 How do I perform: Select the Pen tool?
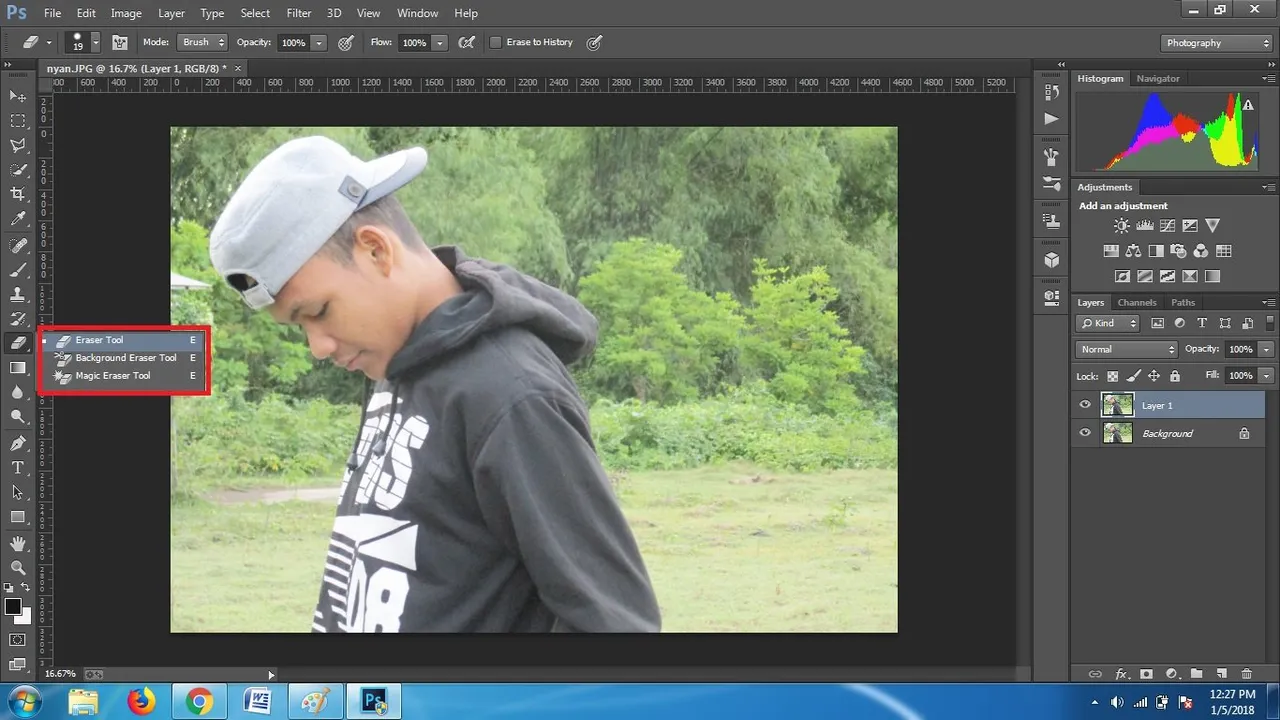[18, 443]
